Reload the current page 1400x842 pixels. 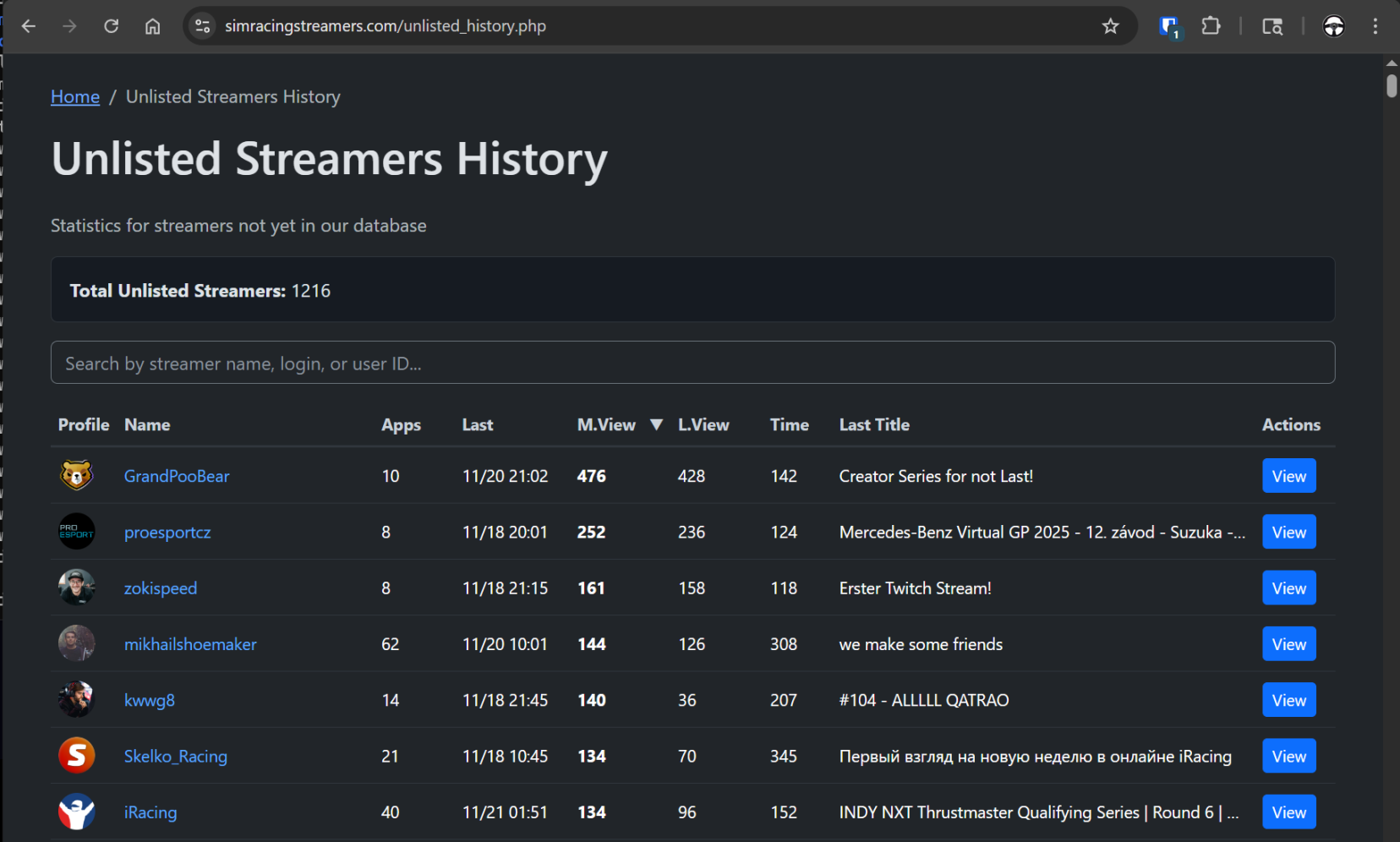point(111,26)
